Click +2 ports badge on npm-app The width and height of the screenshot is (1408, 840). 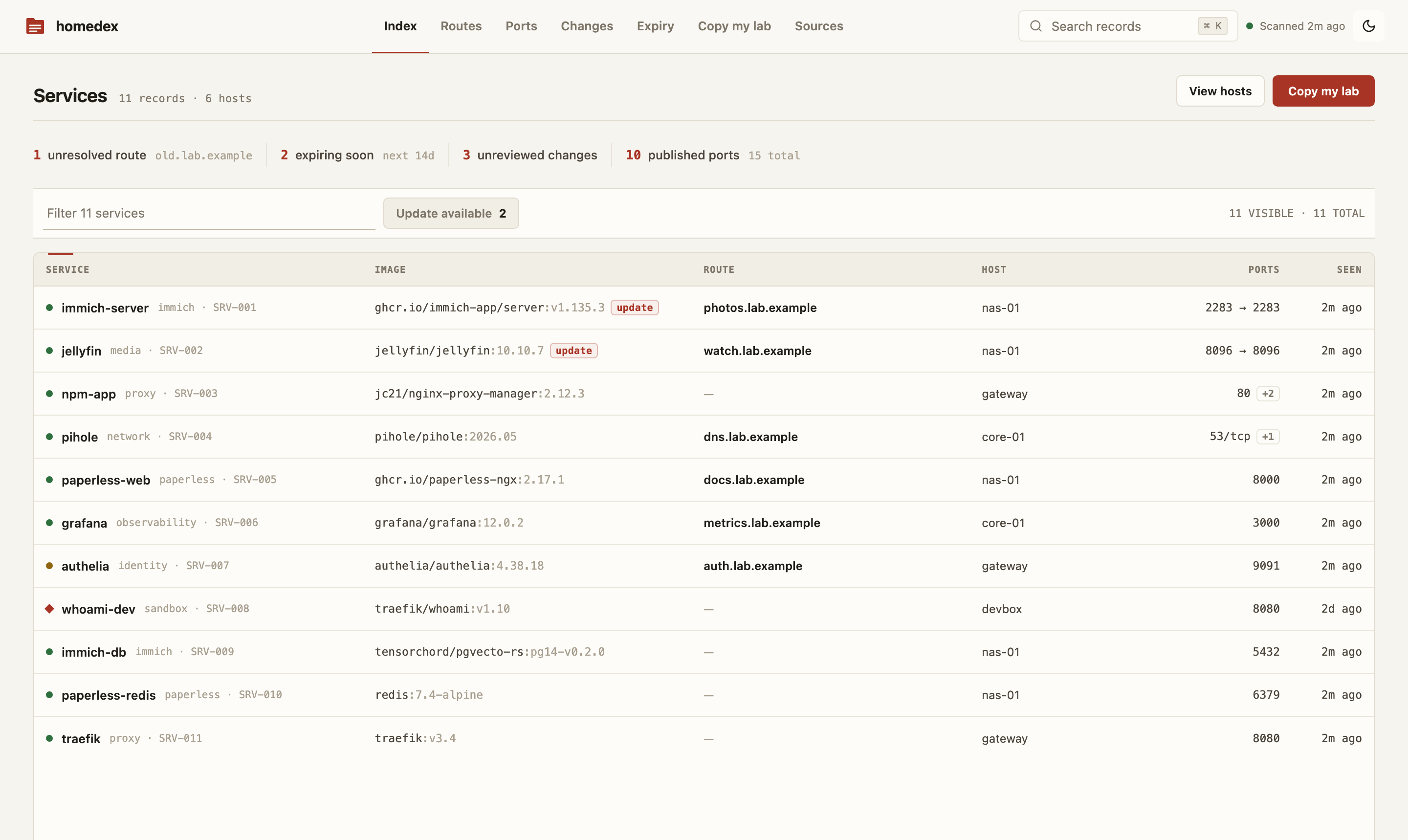(1268, 394)
